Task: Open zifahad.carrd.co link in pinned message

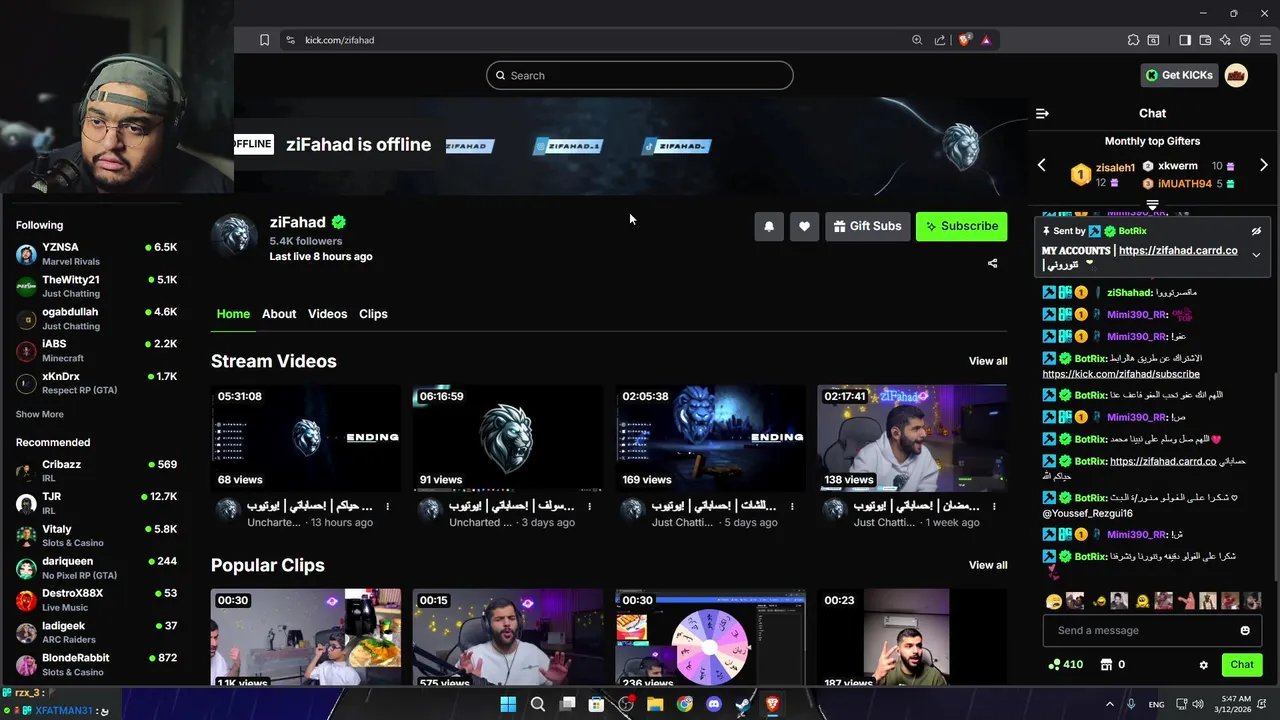Action: pos(1178,251)
